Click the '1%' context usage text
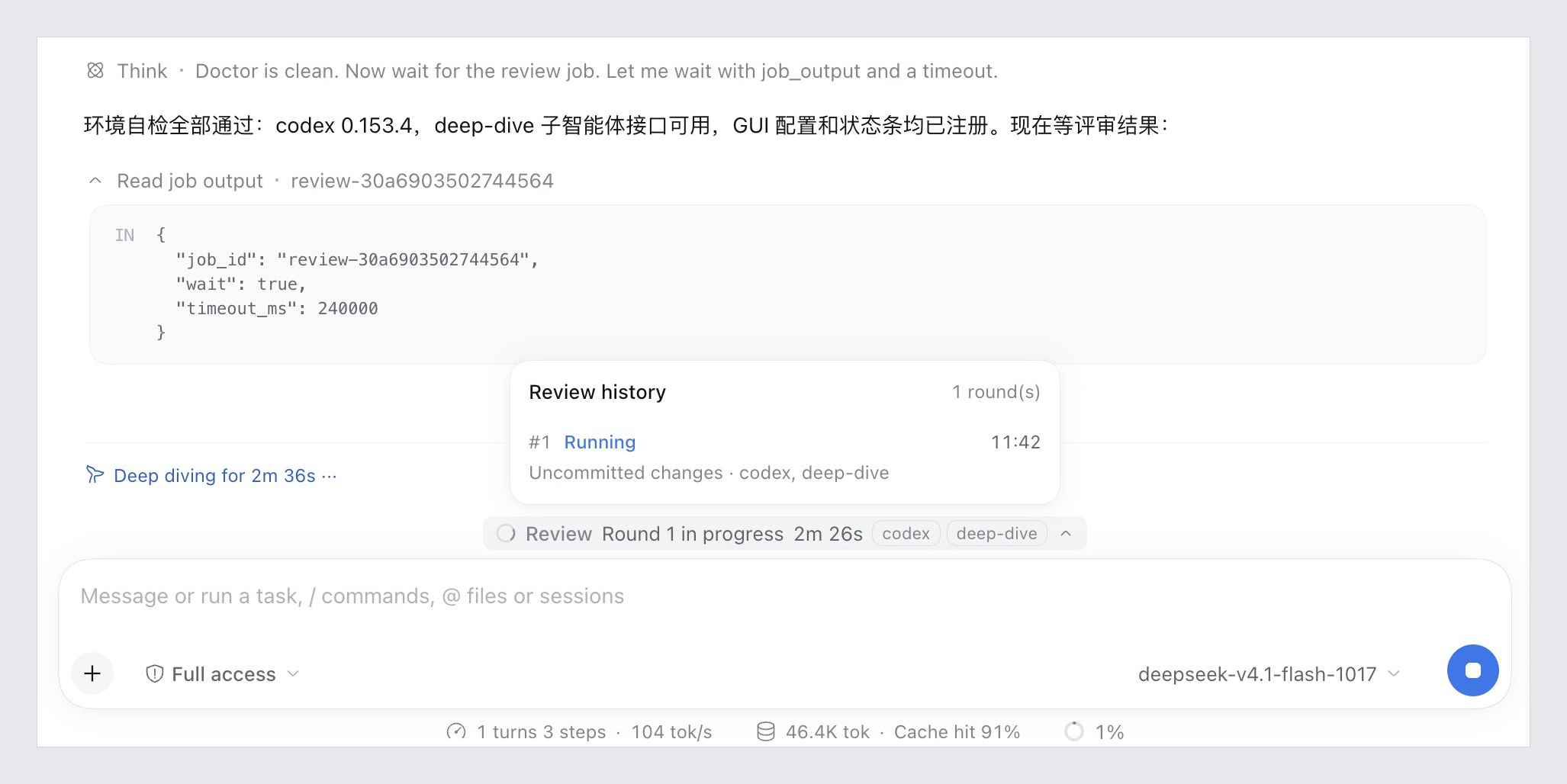Viewport: 1567px width, 784px height. [x=1109, y=732]
